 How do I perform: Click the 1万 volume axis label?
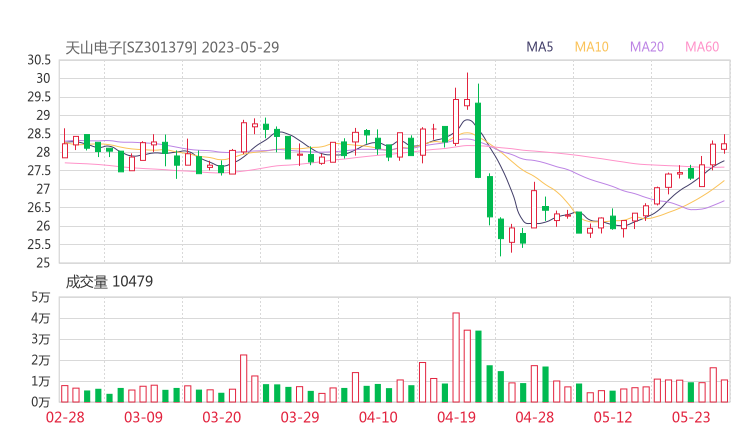click(41, 381)
